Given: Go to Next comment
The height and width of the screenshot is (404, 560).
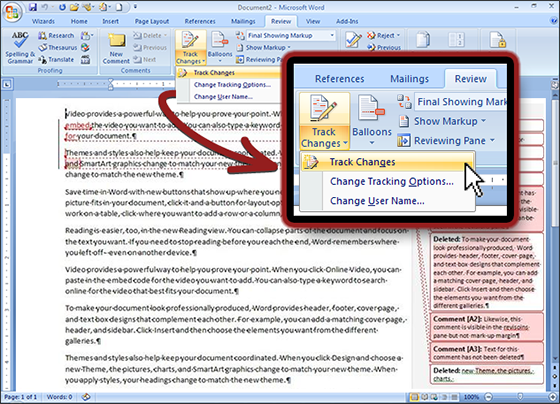Looking at the screenshot, I should tap(145, 60).
